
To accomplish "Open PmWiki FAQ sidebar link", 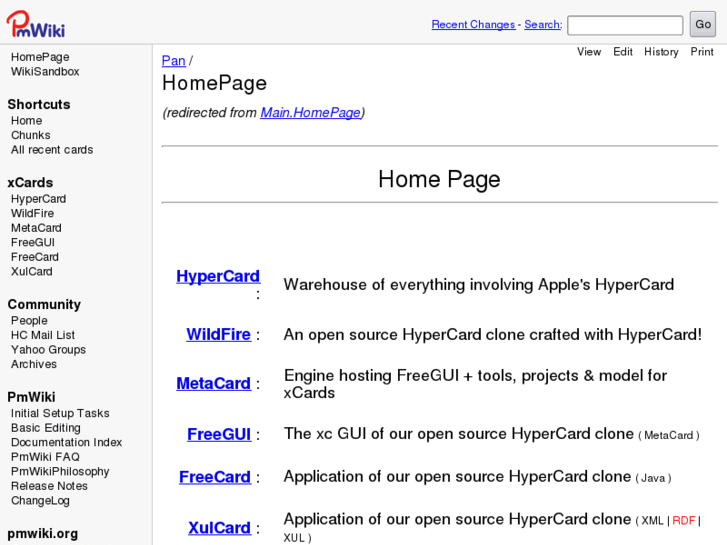I will pos(45,457).
